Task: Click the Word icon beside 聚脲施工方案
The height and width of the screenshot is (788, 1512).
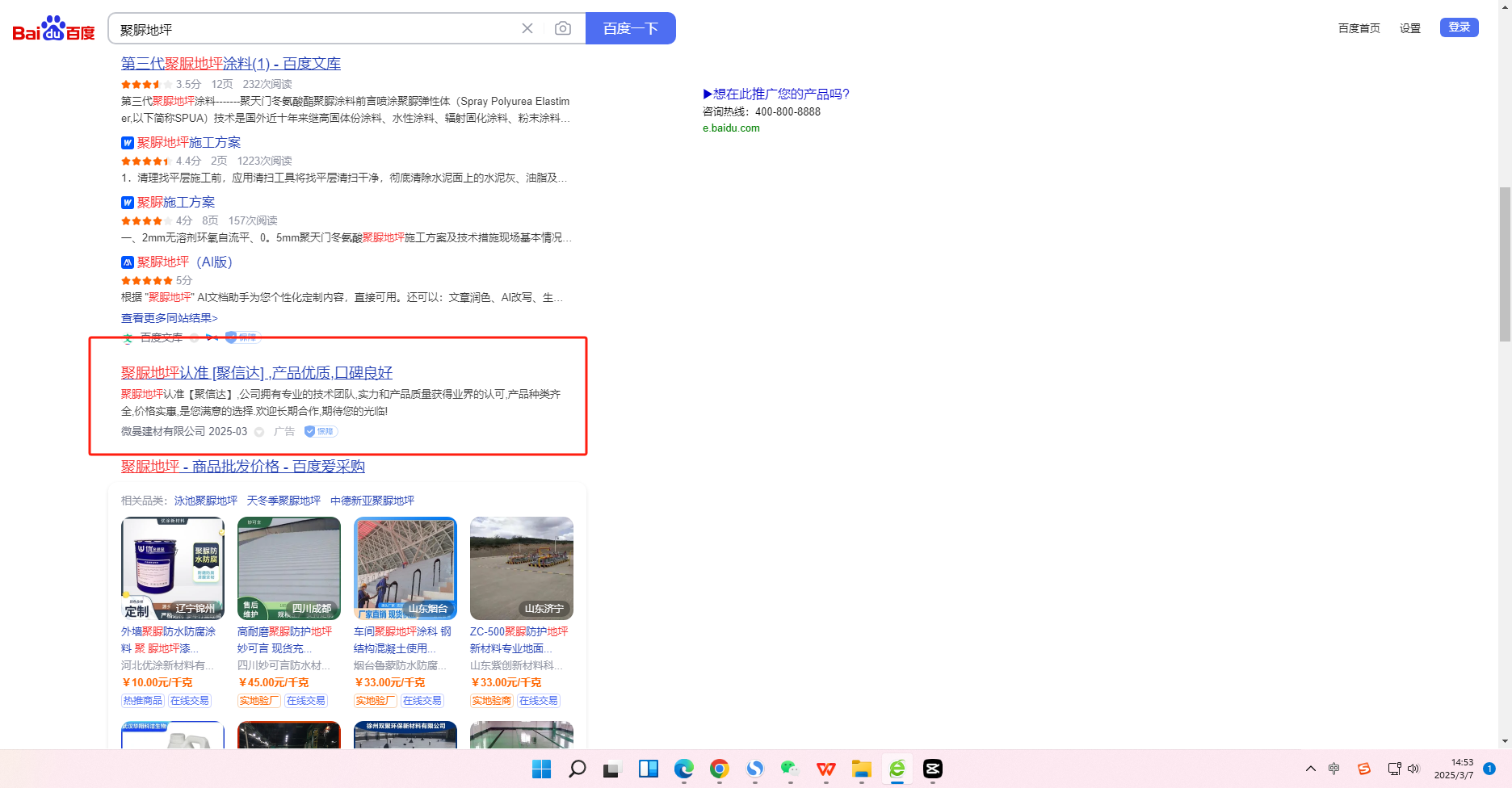Action: (128, 203)
